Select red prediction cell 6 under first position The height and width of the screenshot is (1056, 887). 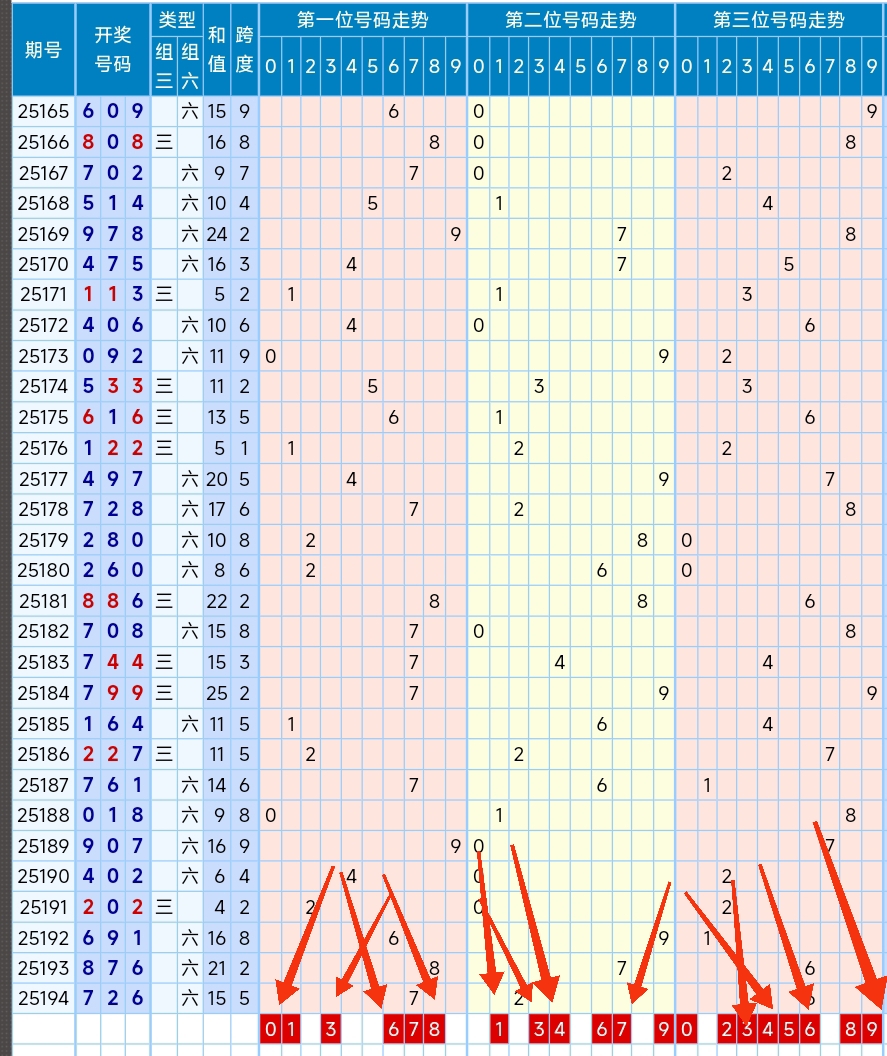coord(393,1029)
